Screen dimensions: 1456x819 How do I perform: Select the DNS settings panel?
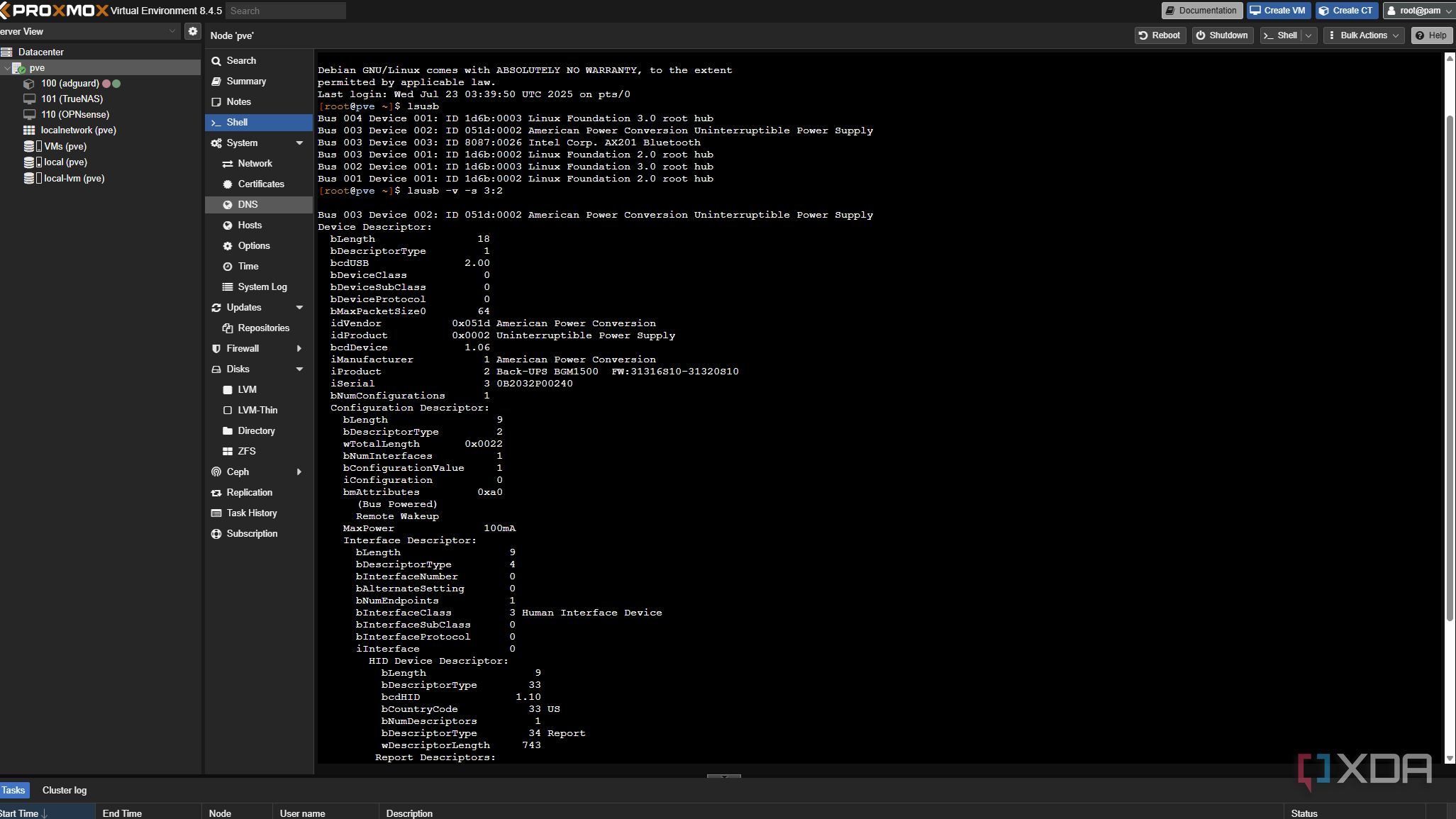point(248,204)
